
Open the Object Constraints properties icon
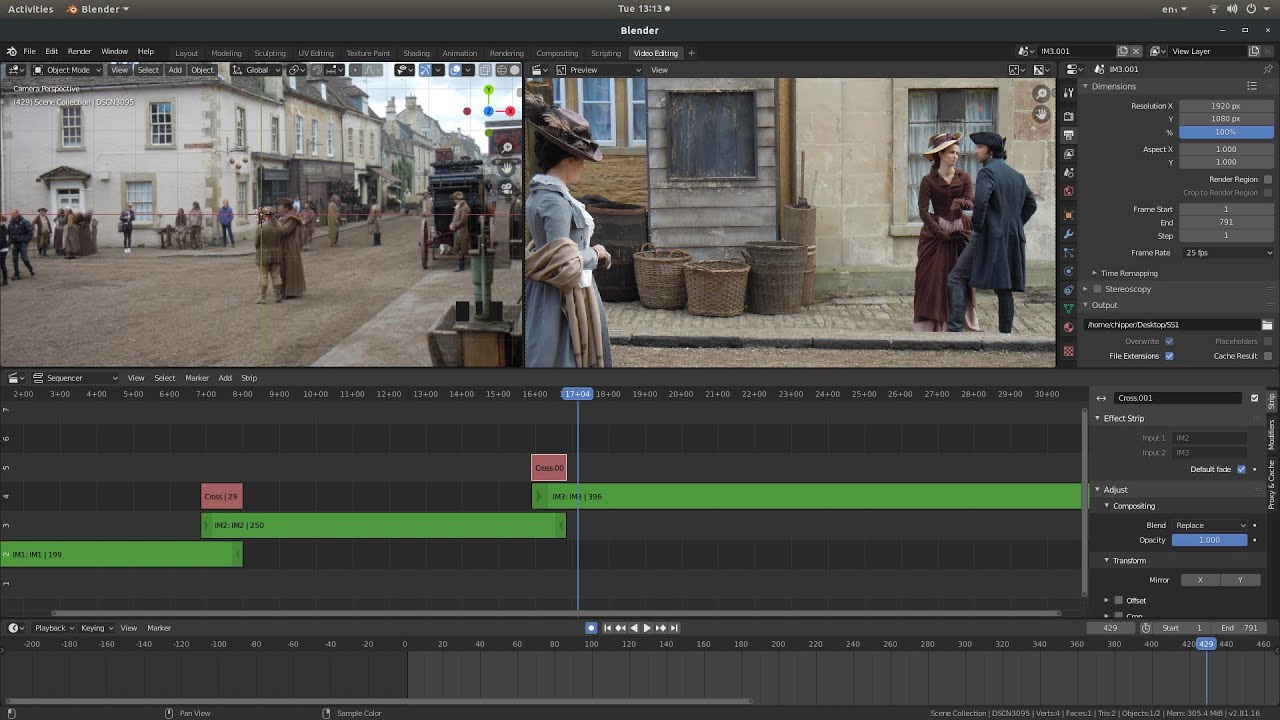(x=1069, y=290)
